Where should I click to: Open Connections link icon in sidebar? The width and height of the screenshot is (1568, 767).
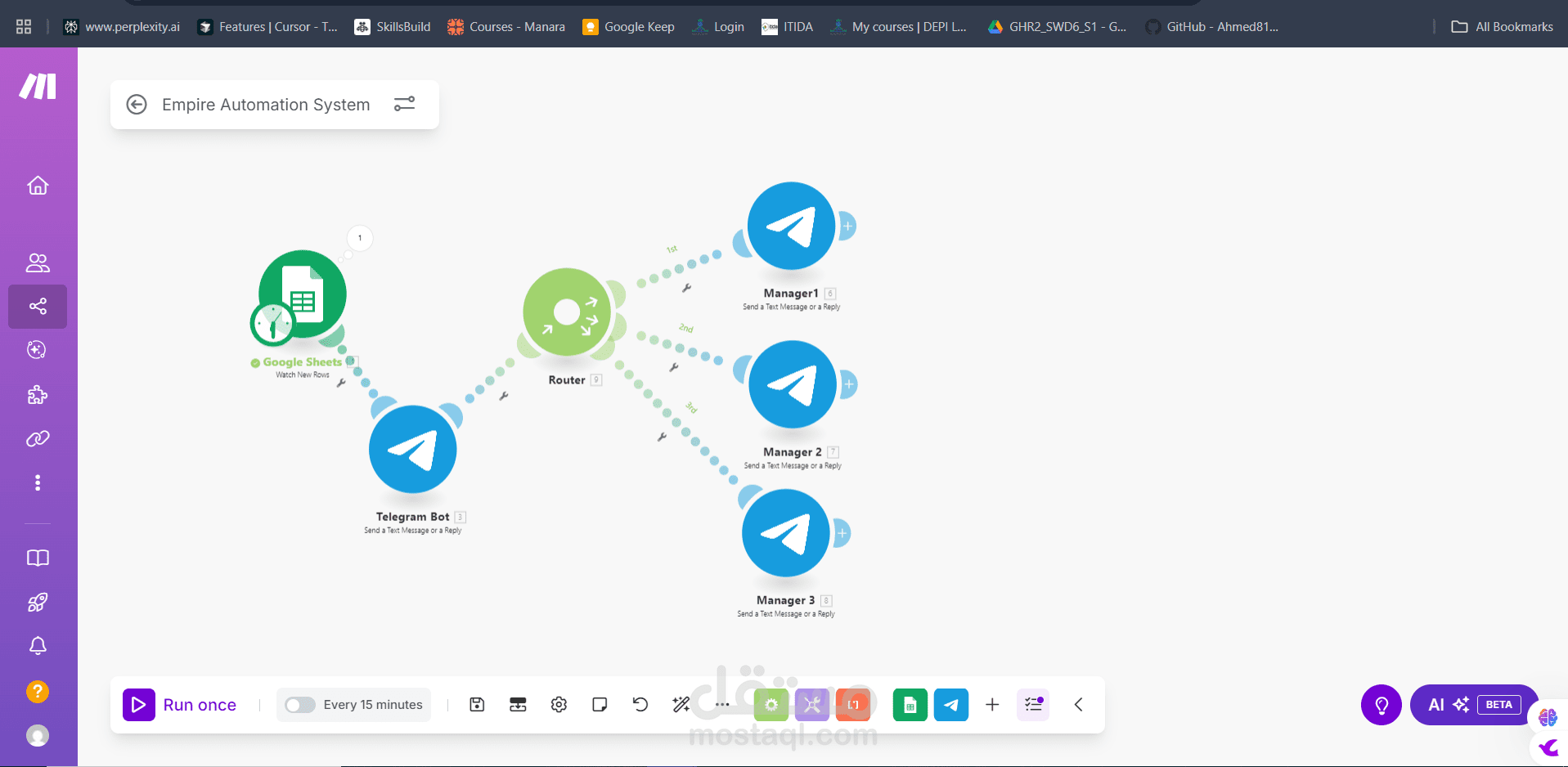point(38,439)
